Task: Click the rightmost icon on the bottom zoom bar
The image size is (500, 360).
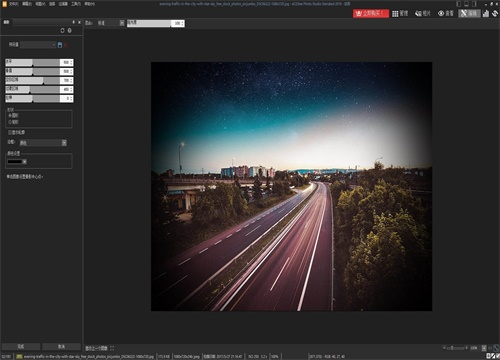Action: [496, 348]
